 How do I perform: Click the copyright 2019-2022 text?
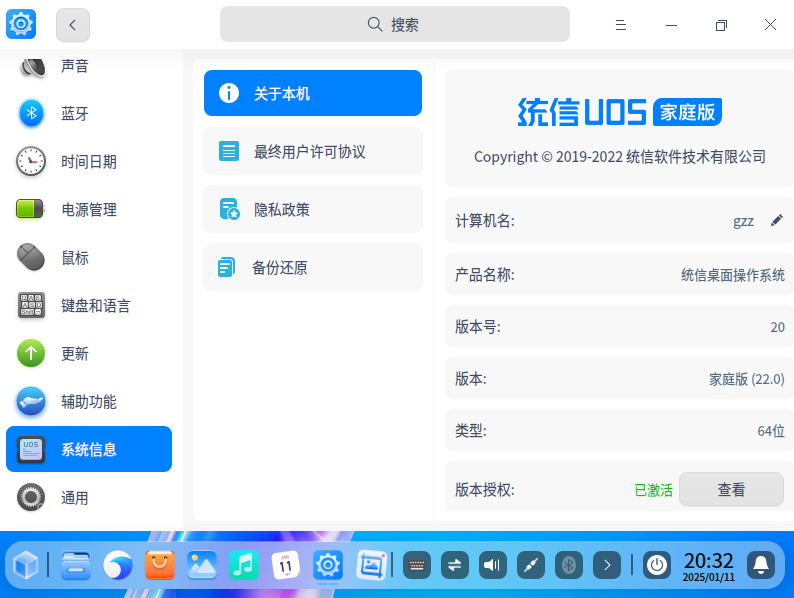pos(619,157)
